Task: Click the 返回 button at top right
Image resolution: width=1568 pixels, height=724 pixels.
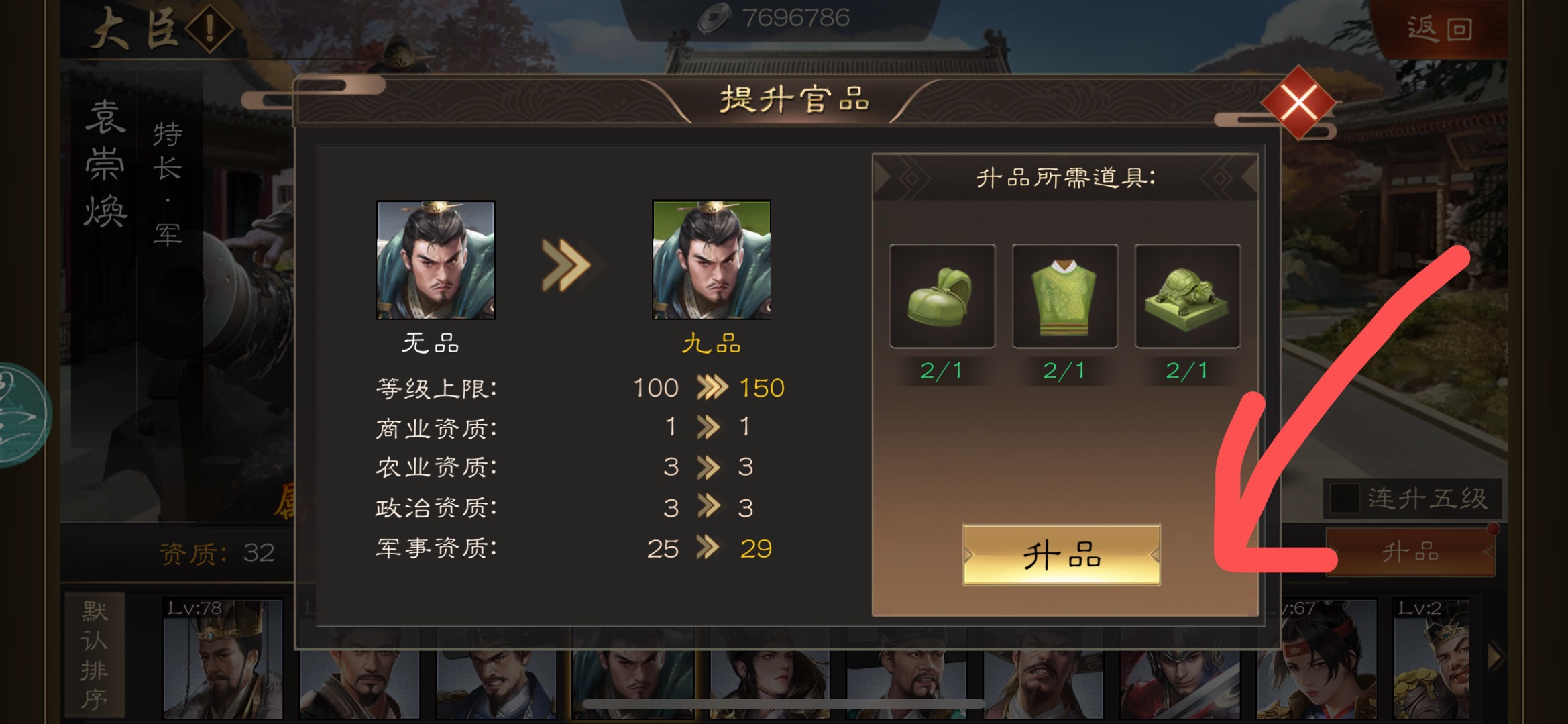Action: 1439,29
